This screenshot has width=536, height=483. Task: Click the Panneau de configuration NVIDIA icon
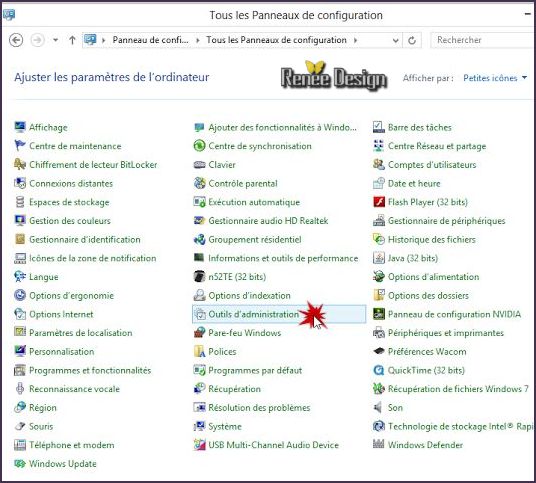pyautogui.click(x=379, y=314)
